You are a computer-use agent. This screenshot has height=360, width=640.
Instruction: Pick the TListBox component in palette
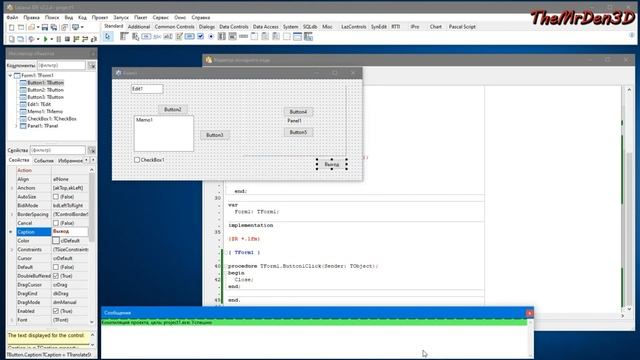click(222, 37)
